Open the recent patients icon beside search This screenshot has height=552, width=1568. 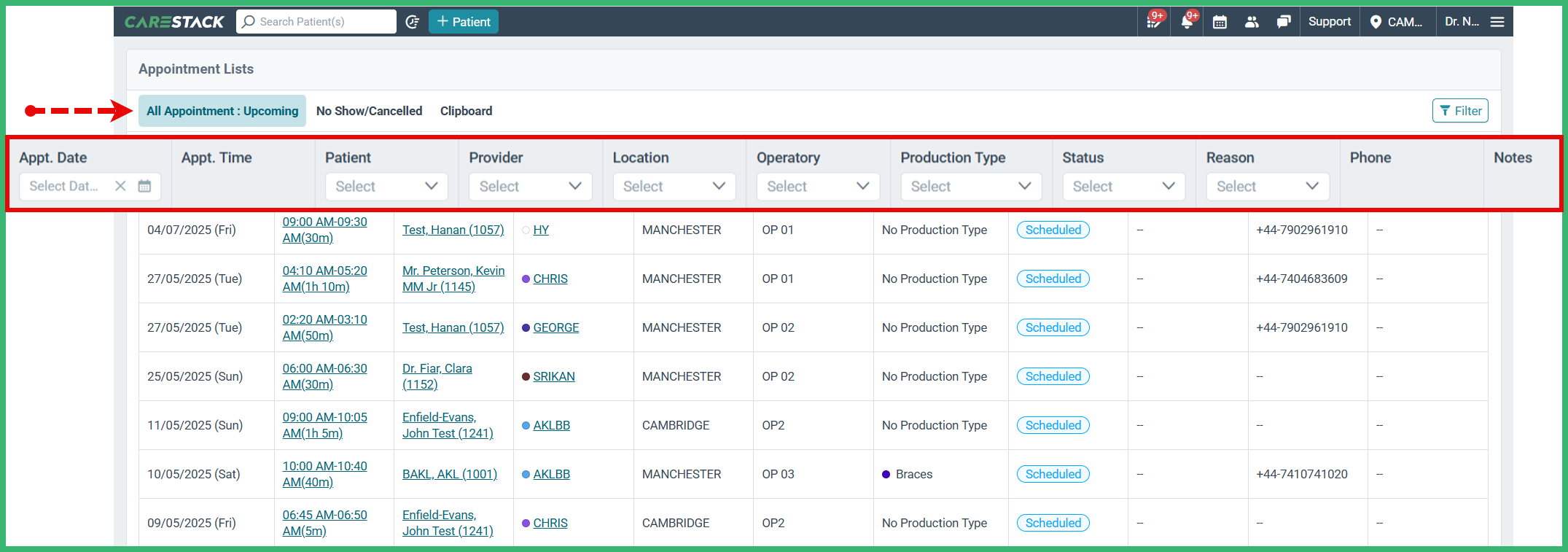point(413,22)
